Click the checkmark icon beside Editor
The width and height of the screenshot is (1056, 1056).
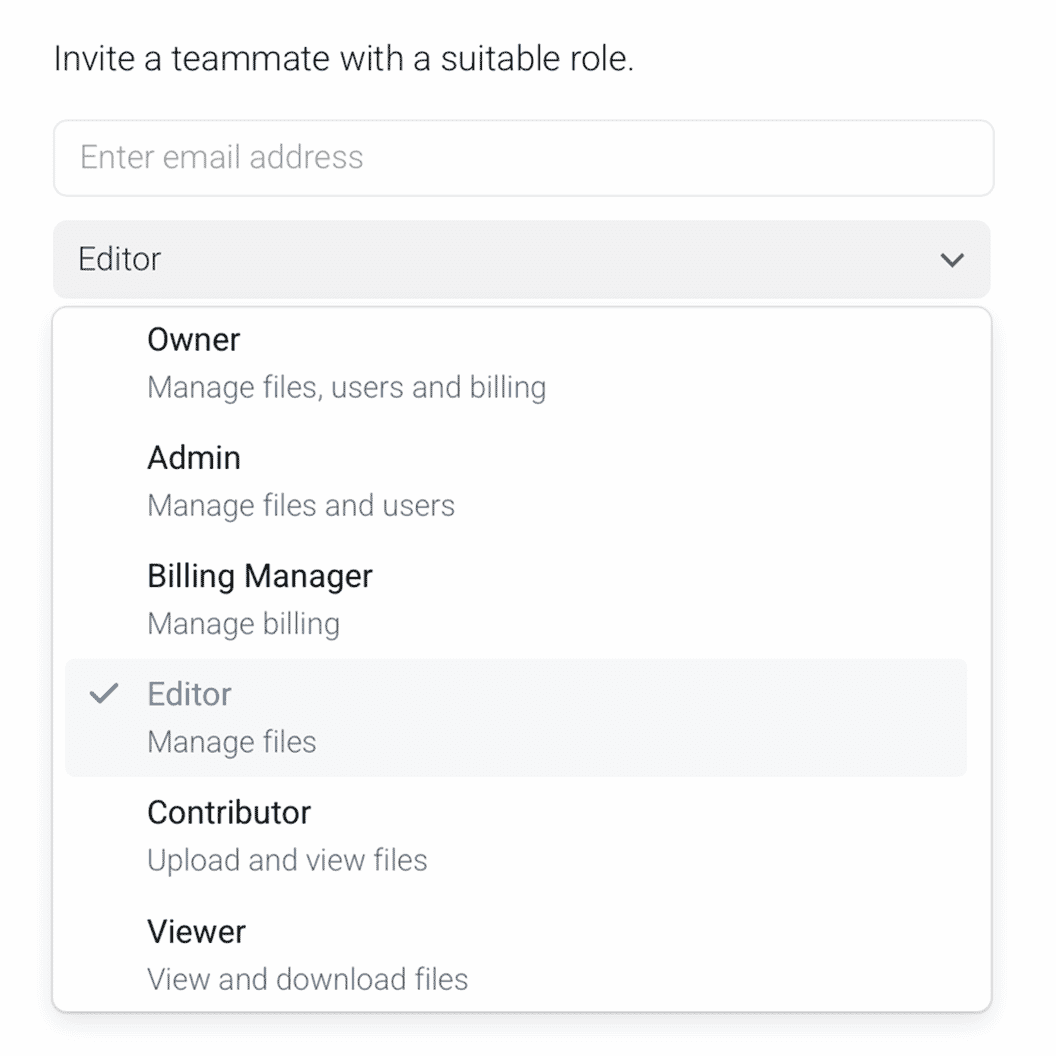(x=104, y=694)
